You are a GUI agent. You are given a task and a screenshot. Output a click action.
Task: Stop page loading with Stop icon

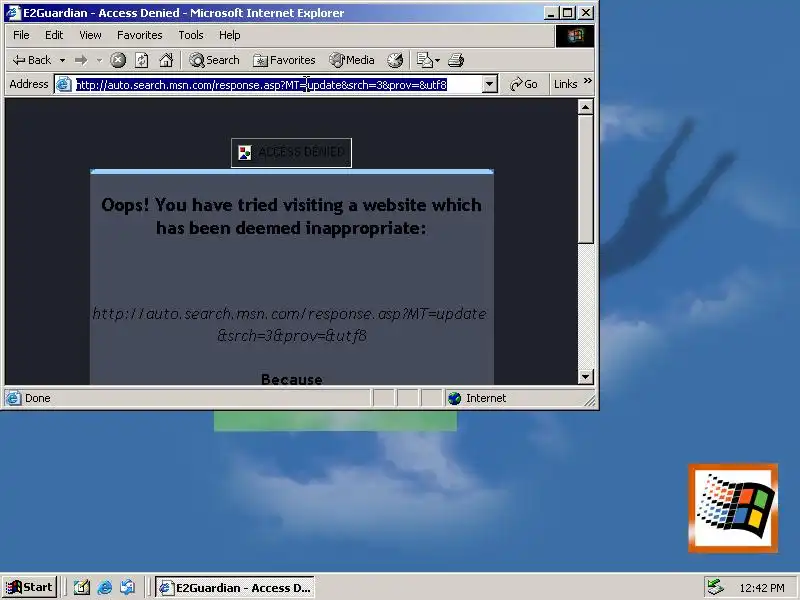coord(118,60)
